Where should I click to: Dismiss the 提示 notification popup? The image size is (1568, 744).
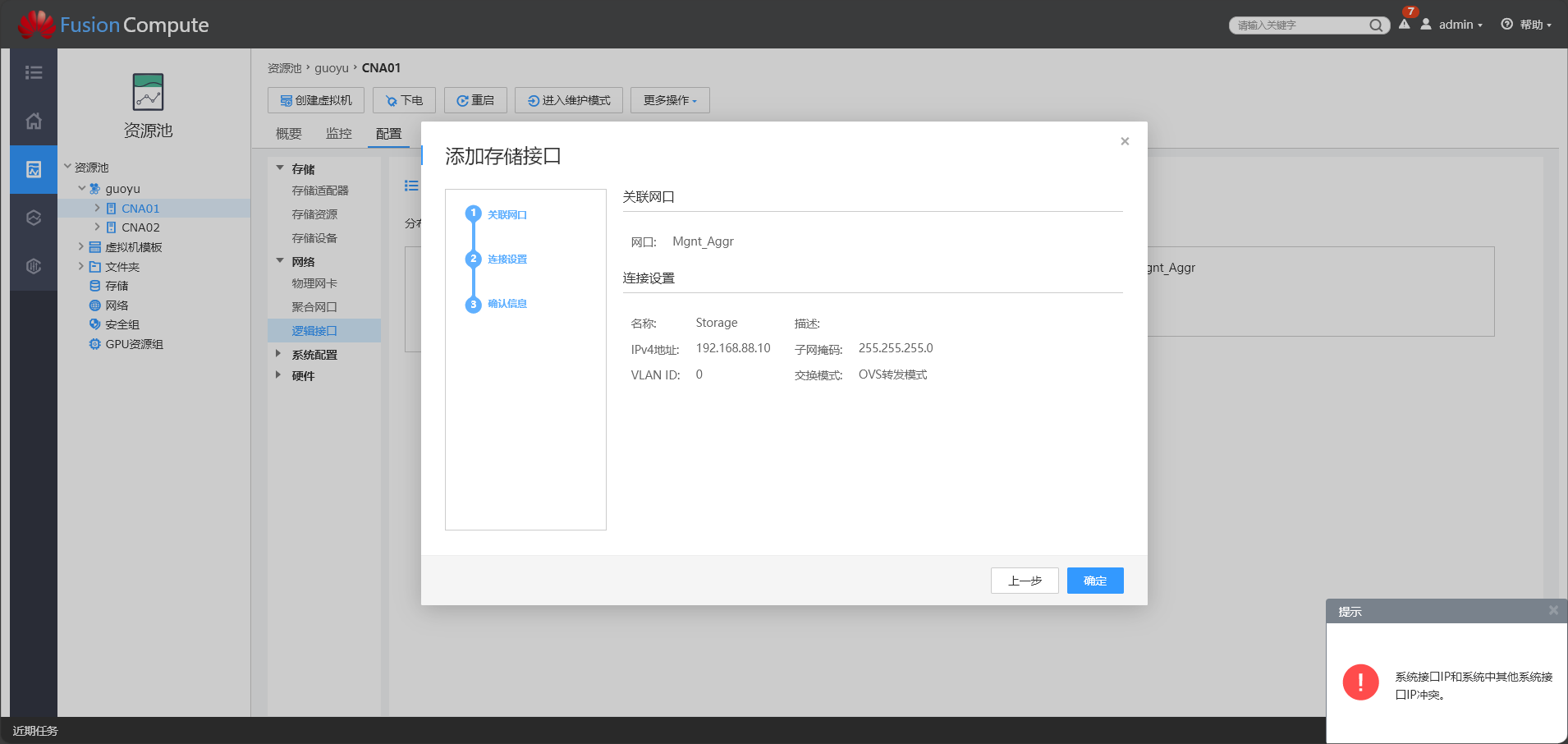(x=1553, y=610)
